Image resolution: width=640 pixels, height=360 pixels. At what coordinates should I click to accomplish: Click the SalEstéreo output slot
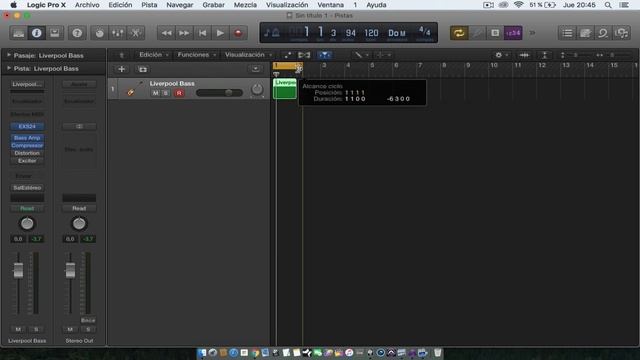[x=27, y=188]
